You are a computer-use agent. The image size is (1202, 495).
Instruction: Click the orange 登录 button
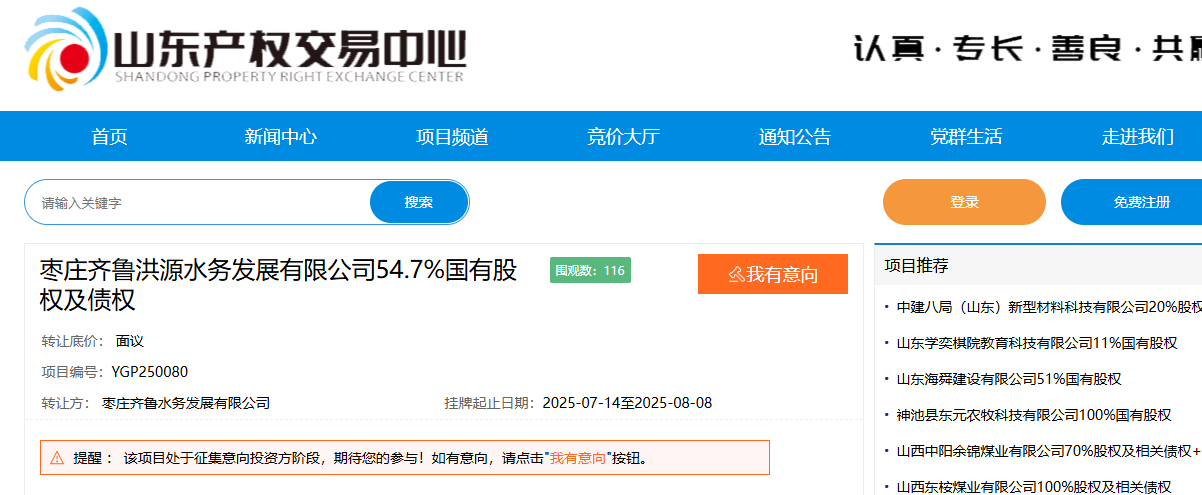click(x=964, y=202)
